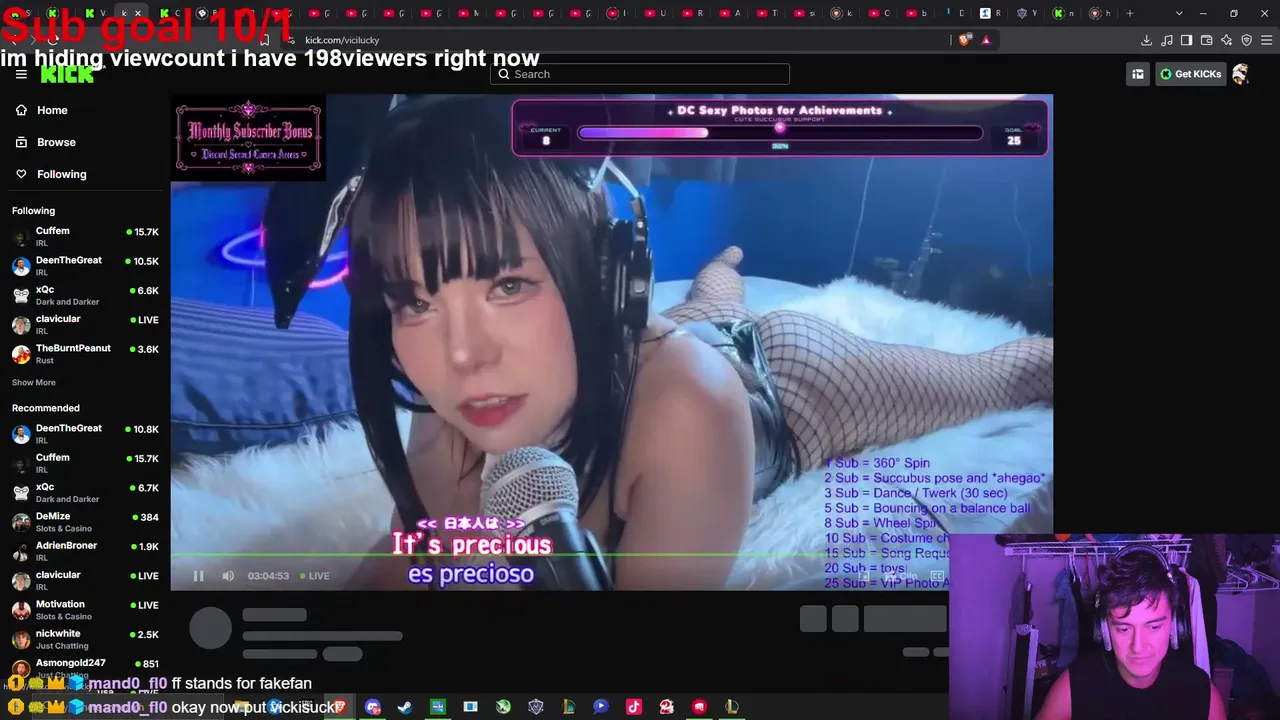Open Motivation channel in Recommended

pos(85,610)
